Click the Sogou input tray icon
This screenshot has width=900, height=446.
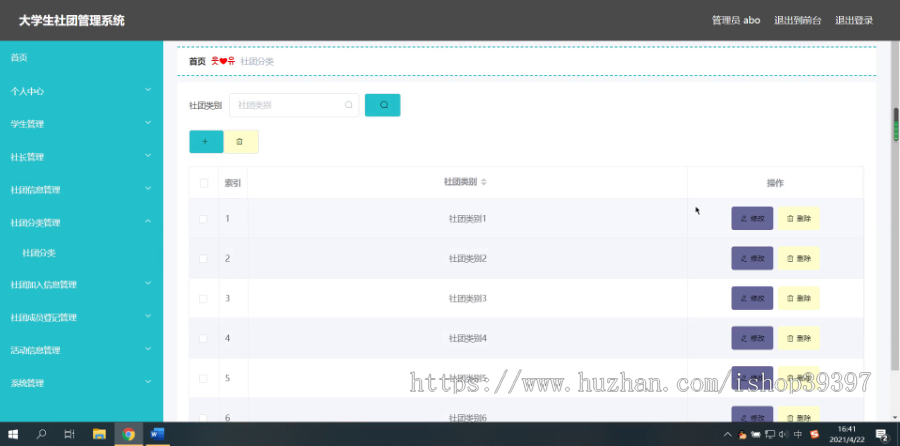click(814, 434)
